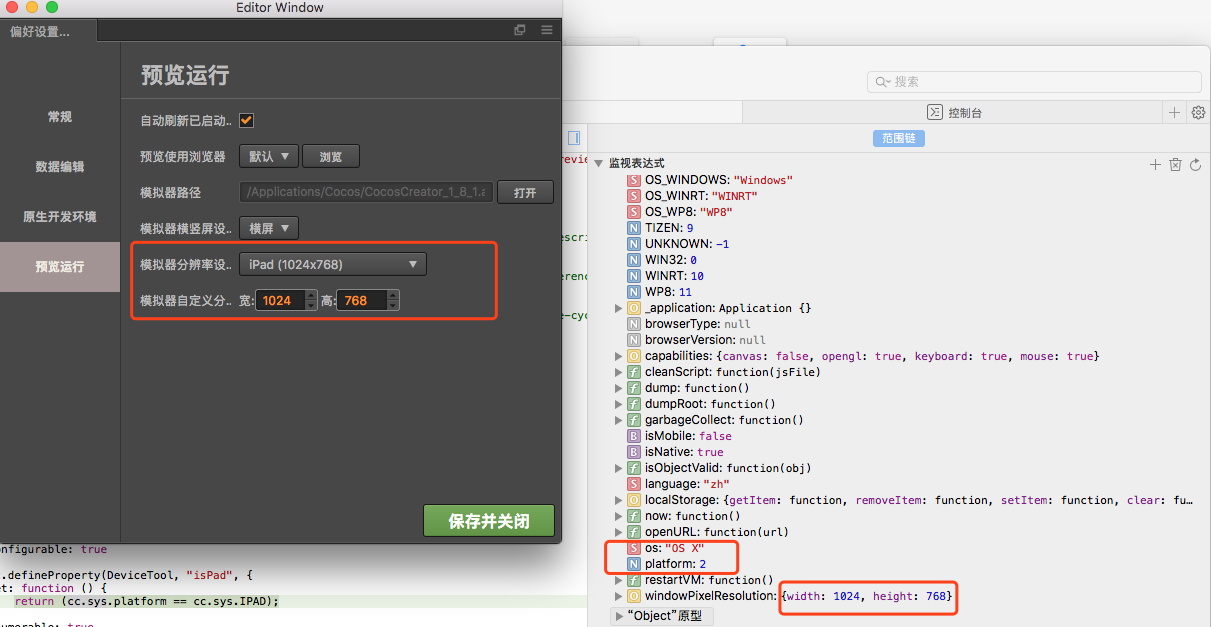Collapse the 监视表达式 section
1211x627 pixels.
(x=599, y=163)
